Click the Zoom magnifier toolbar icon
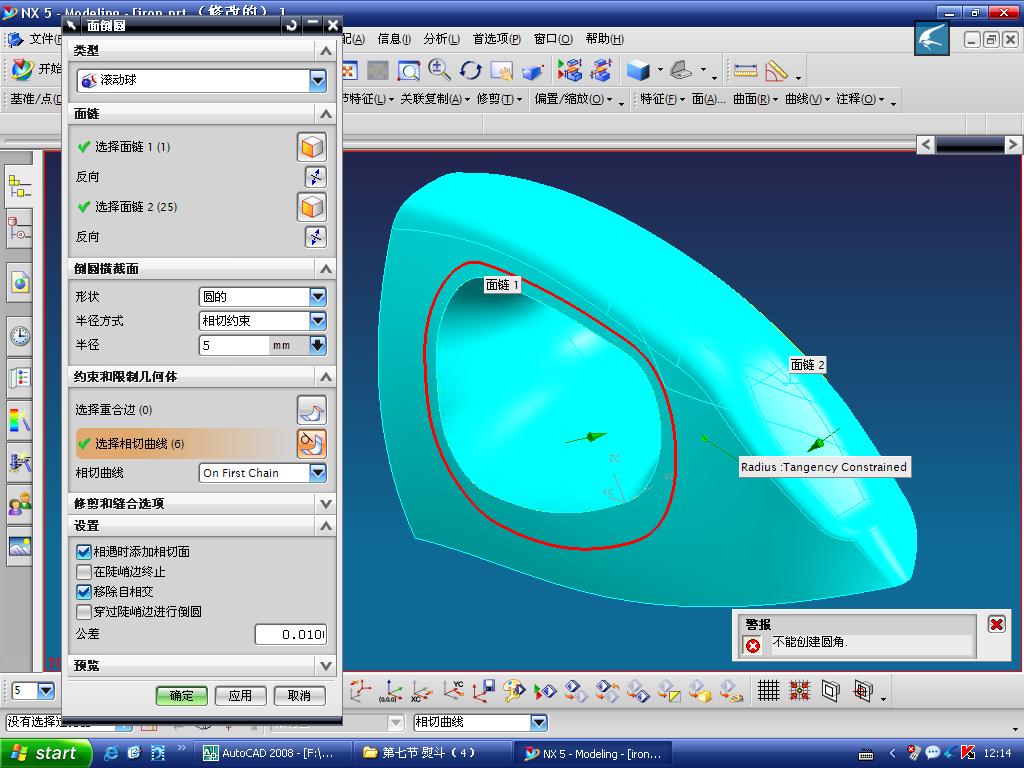Screen dimensions: 1024x768 (439, 70)
